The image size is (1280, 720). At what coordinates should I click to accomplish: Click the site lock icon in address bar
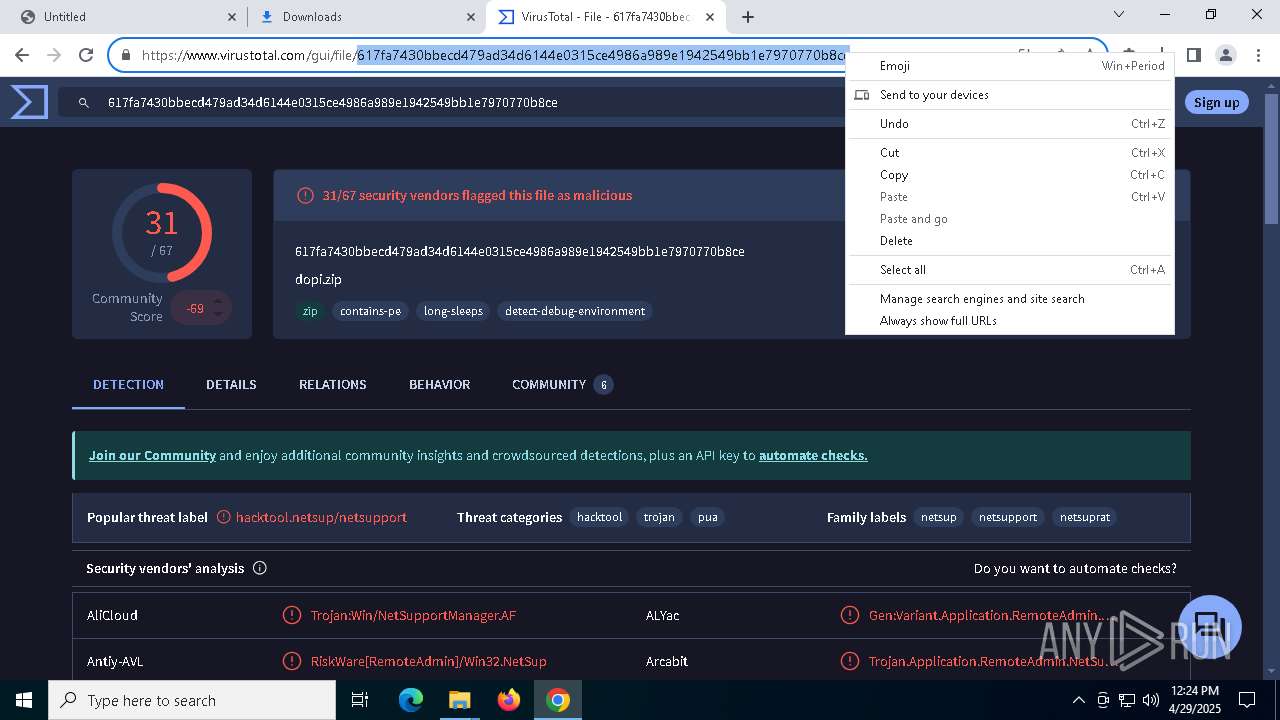(126, 55)
